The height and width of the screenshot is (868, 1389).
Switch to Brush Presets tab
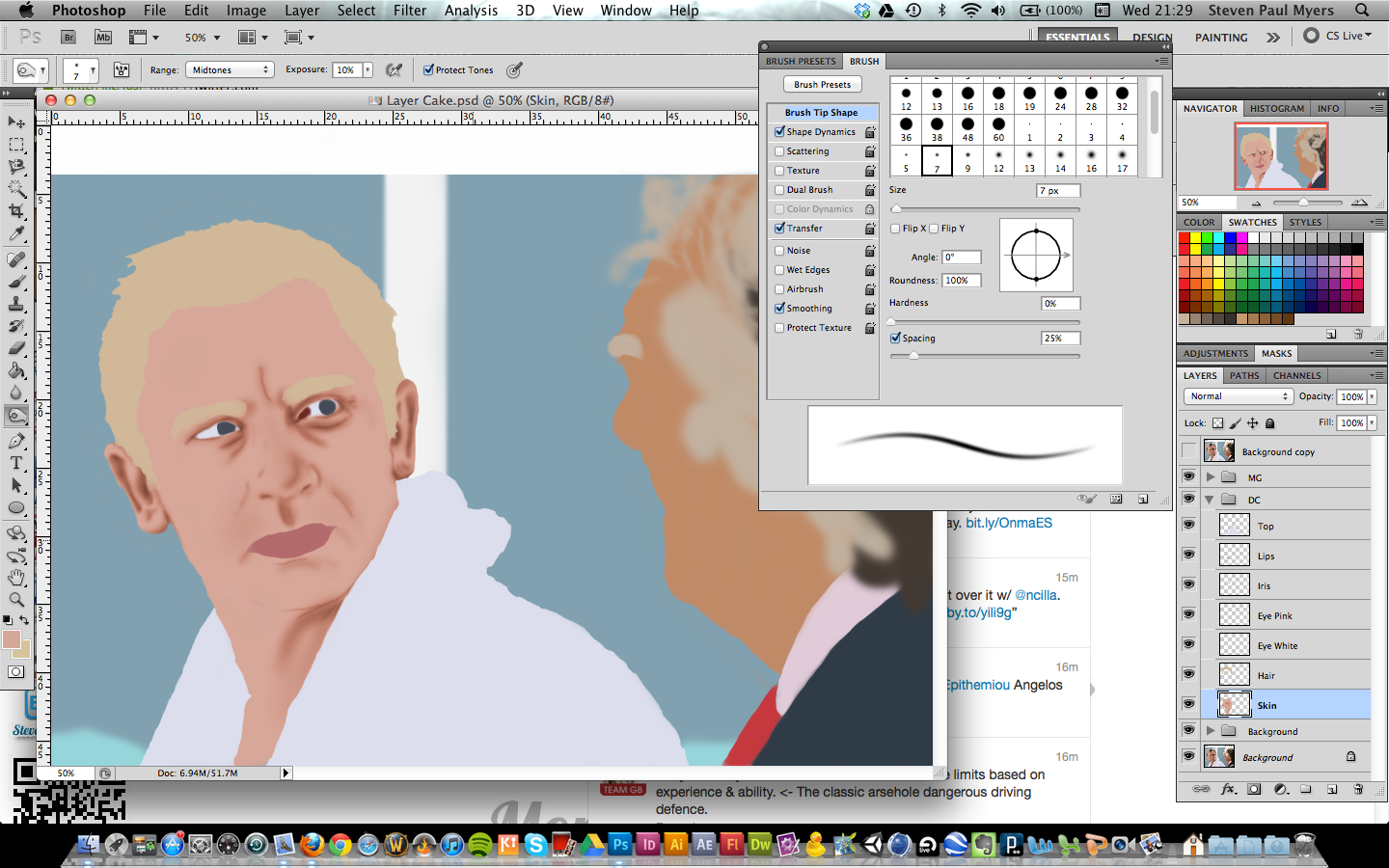801,61
